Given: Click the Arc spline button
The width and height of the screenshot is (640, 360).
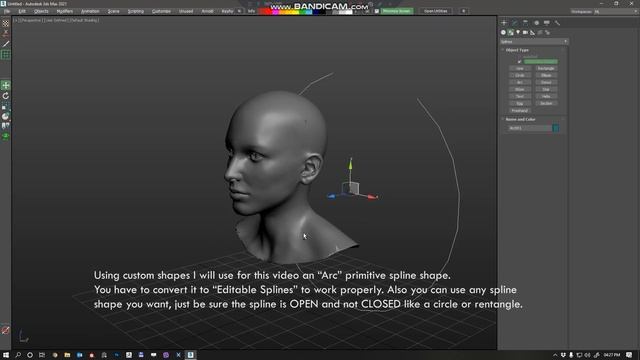Looking at the screenshot, I should click(520, 82).
